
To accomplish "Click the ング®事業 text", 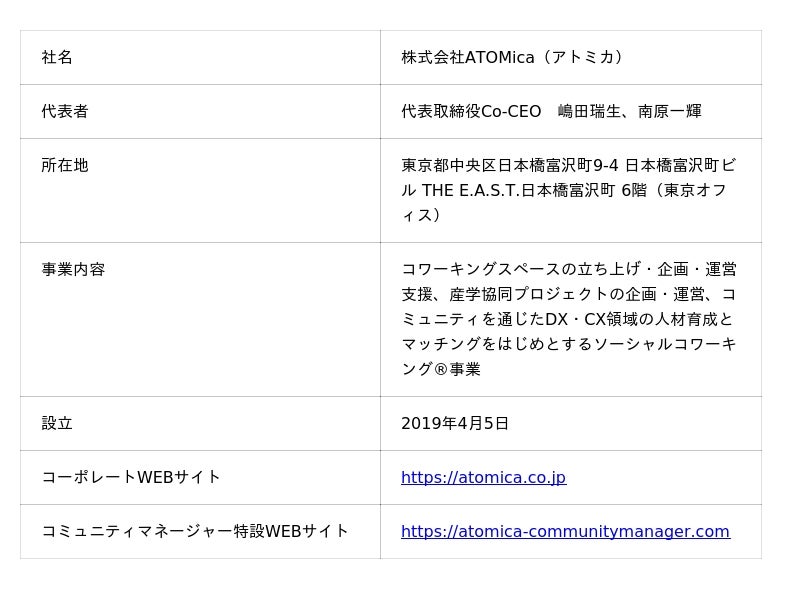I will pos(441,369).
